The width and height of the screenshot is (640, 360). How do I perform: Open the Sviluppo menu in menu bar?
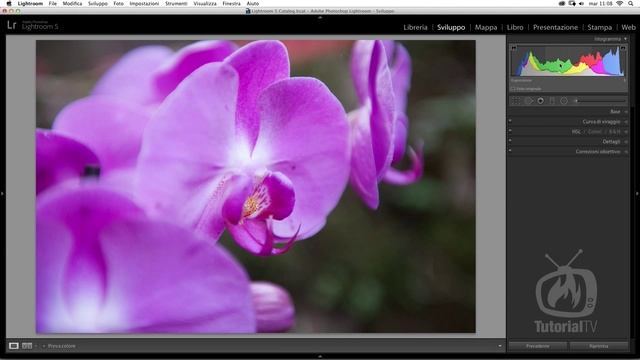[98, 3]
